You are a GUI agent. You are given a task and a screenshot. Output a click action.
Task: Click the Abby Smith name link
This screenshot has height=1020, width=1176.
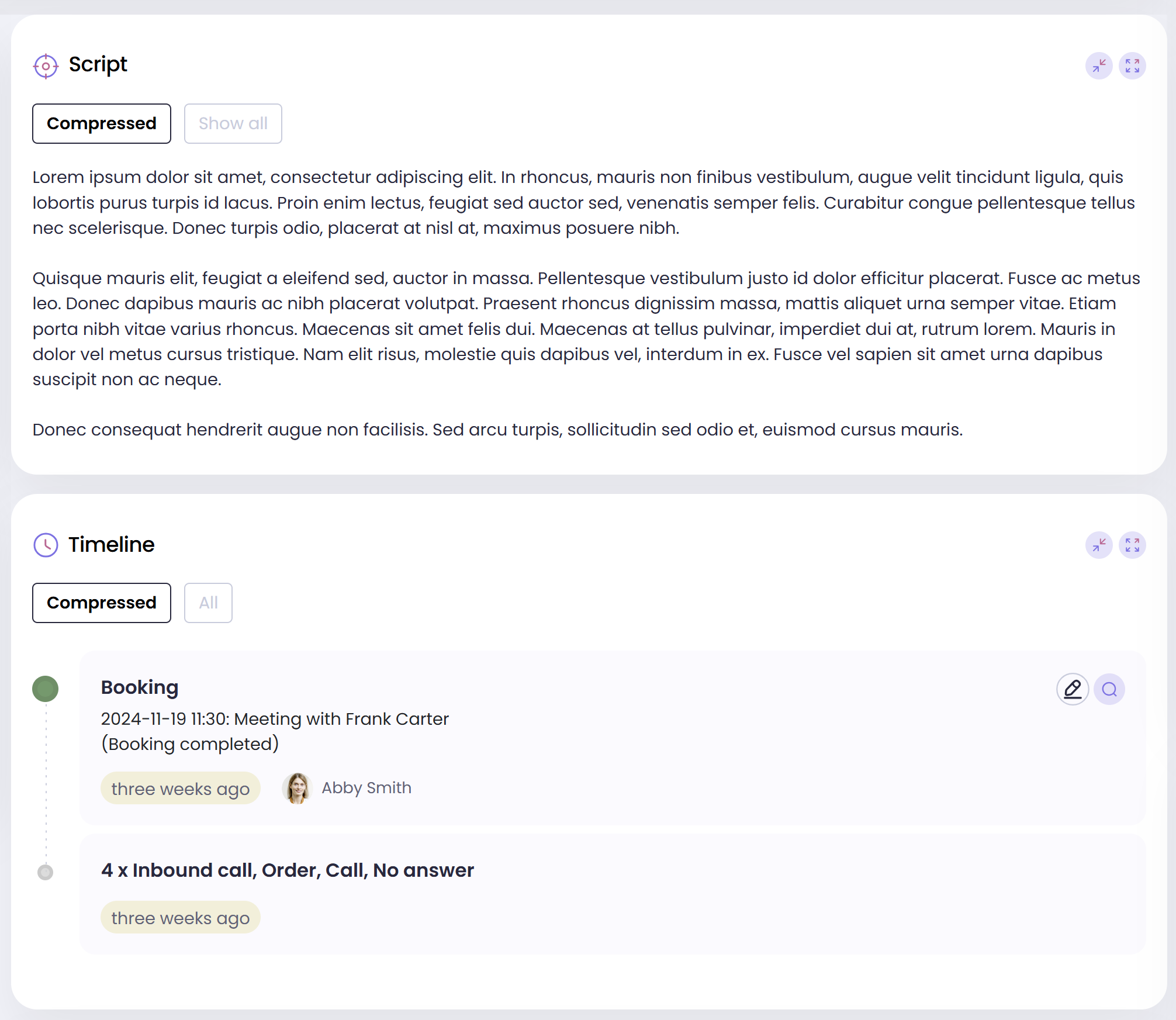click(x=366, y=788)
